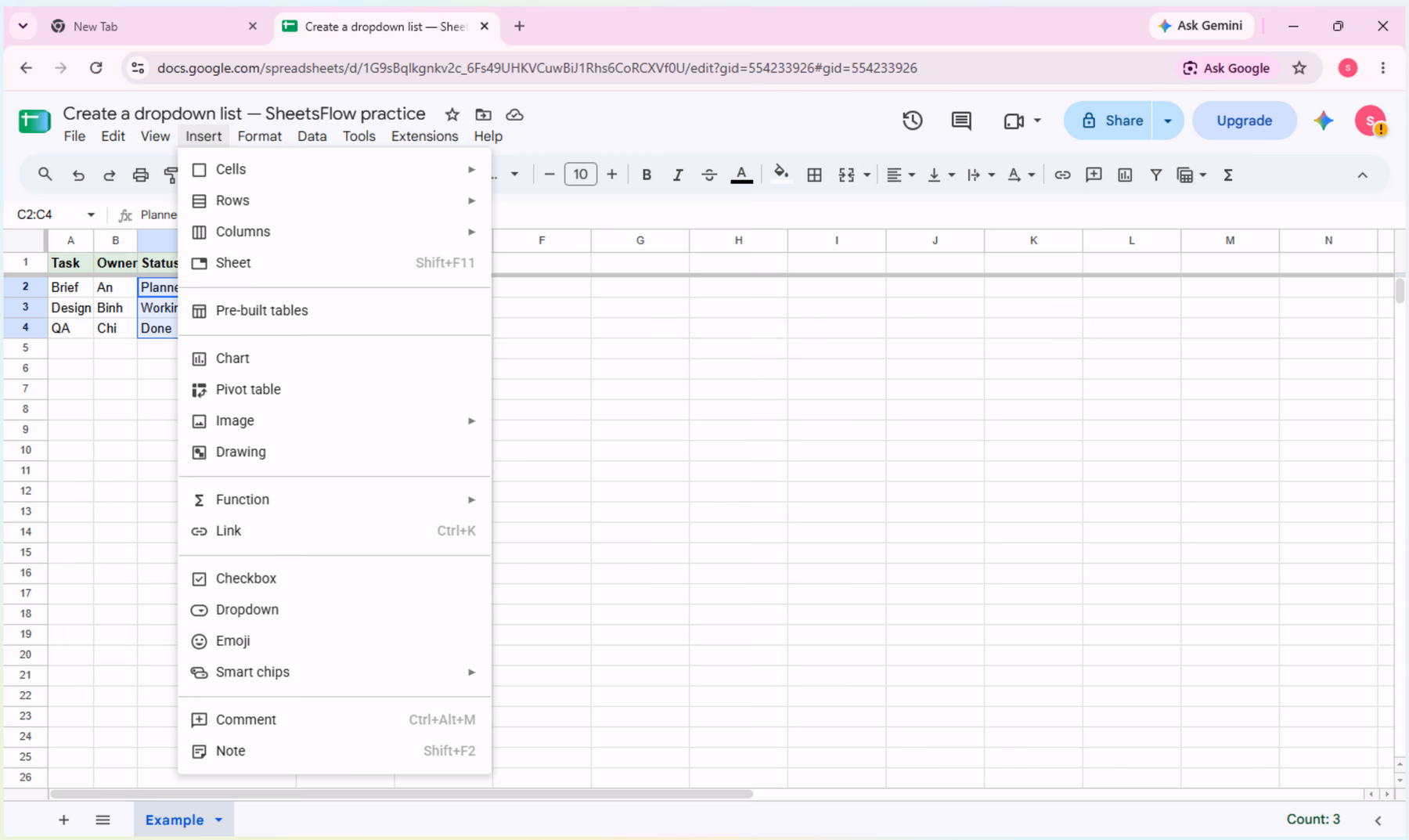Select Checkbox in the Insert menu
The width and height of the screenshot is (1409, 840).
[334, 579]
